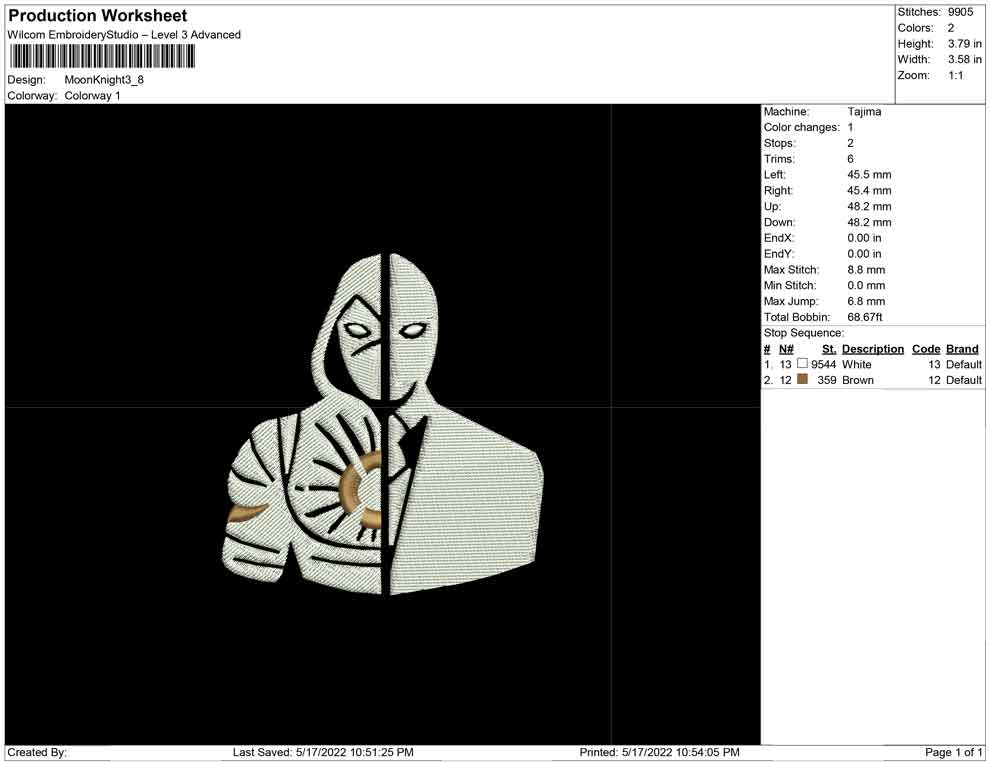This screenshot has width=990, height=762.
Task: Click the Down value 48.2 mm
Action: (869, 222)
